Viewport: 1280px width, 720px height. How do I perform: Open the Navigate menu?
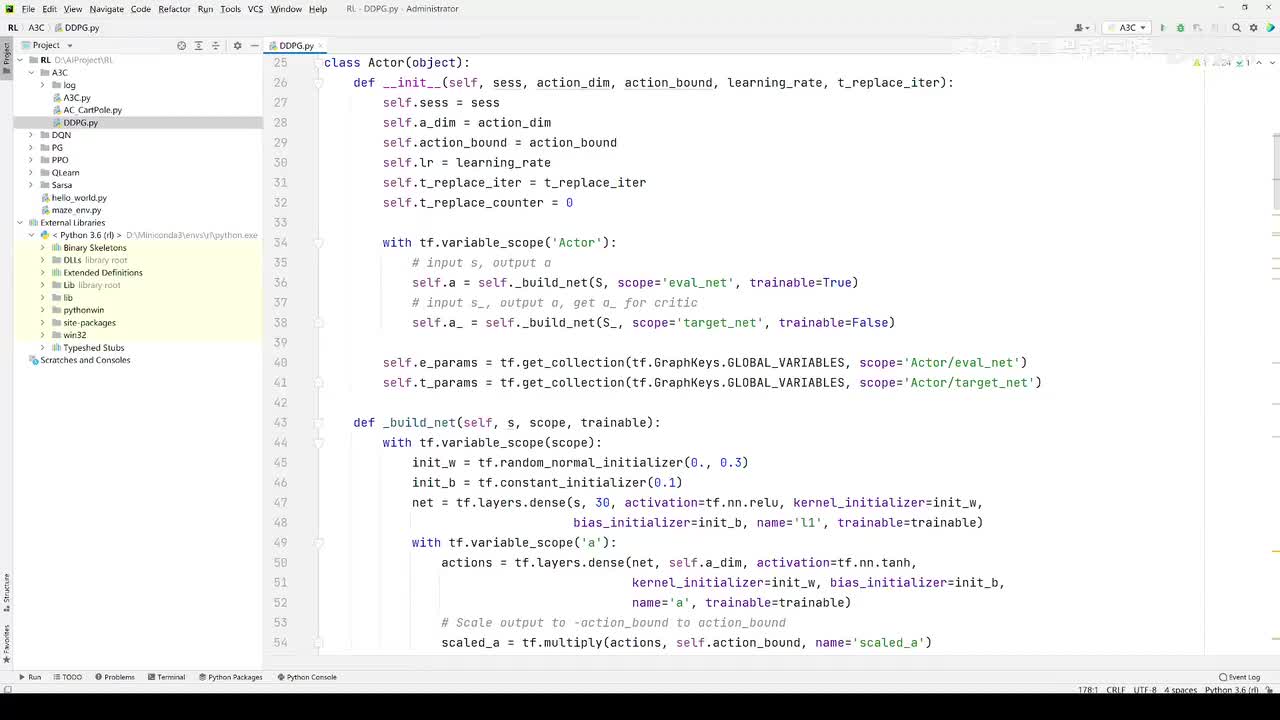pos(106,9)
